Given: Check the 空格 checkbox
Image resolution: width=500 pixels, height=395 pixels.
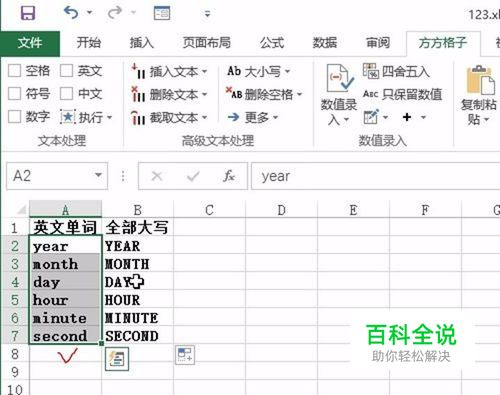Looking at the screenshot, I should coord(14,71).
